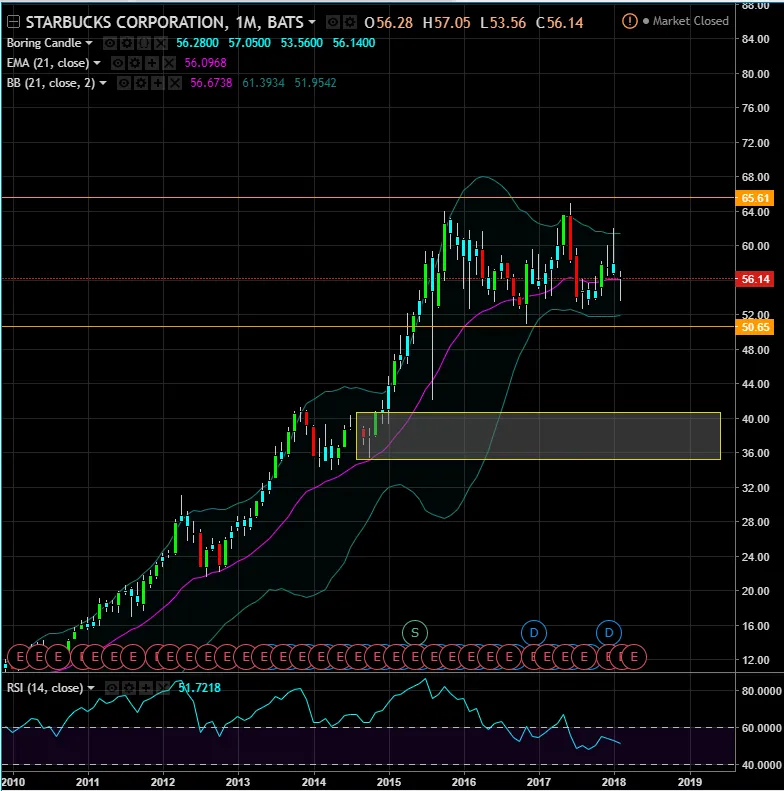
Task: Click the blue D dividend marker near 2017
Action: point(534,633)
